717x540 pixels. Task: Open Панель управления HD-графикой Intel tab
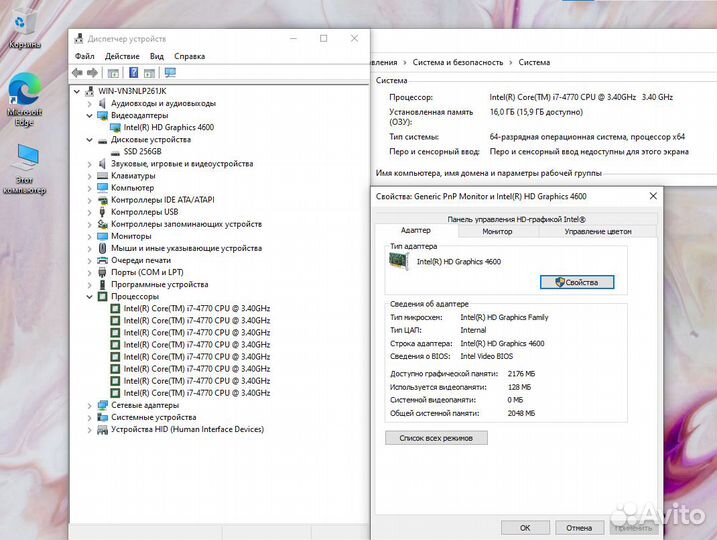tap(516, 219)
